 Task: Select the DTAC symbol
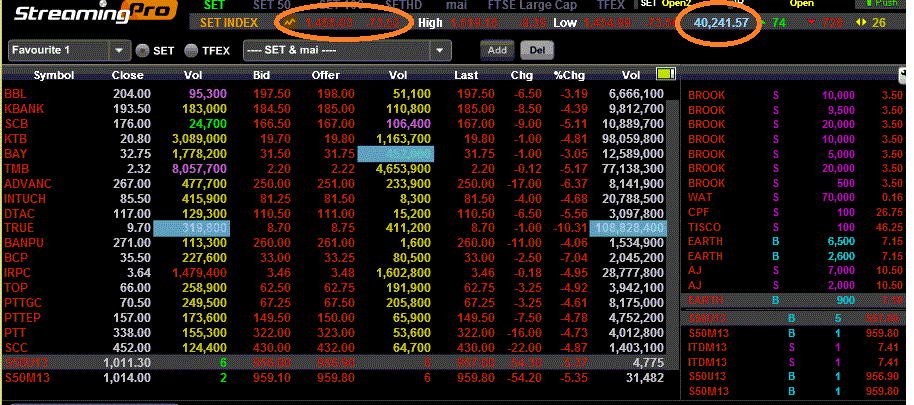pos(19,213)
